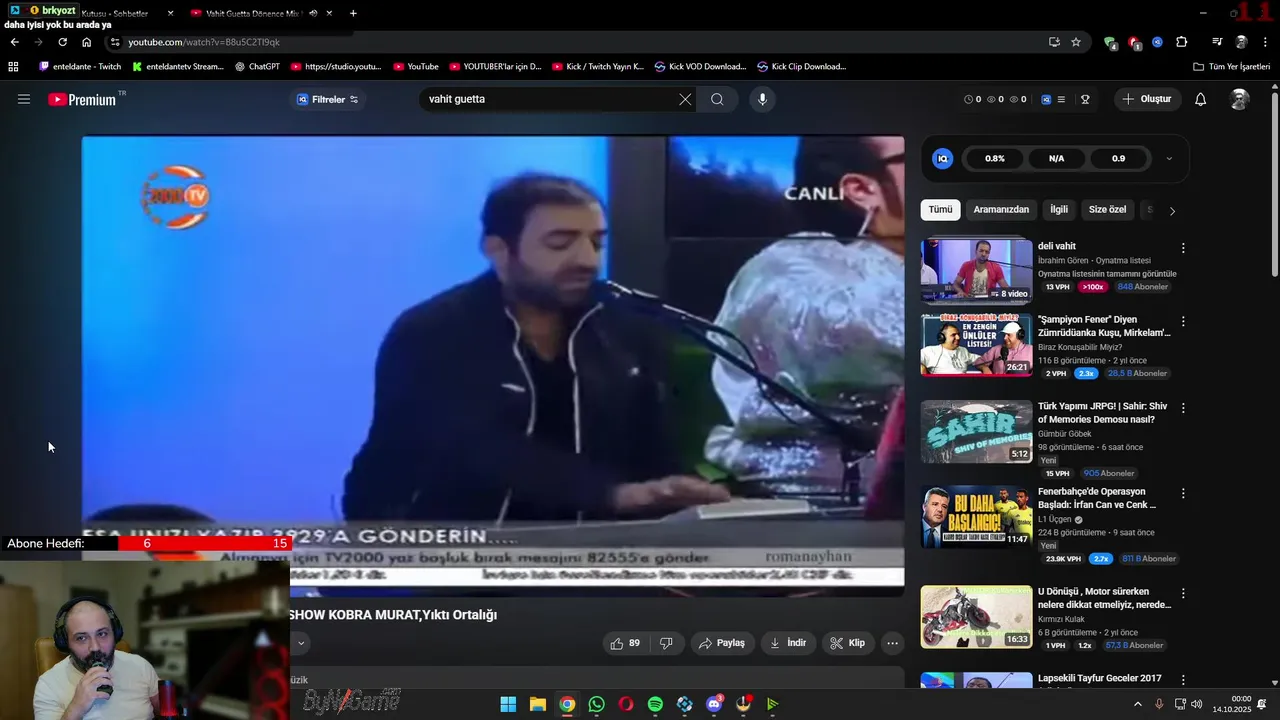The width and height of the screenshot is (1280, 720).
Task: Open browser home page button
Action: click(86, 42)
